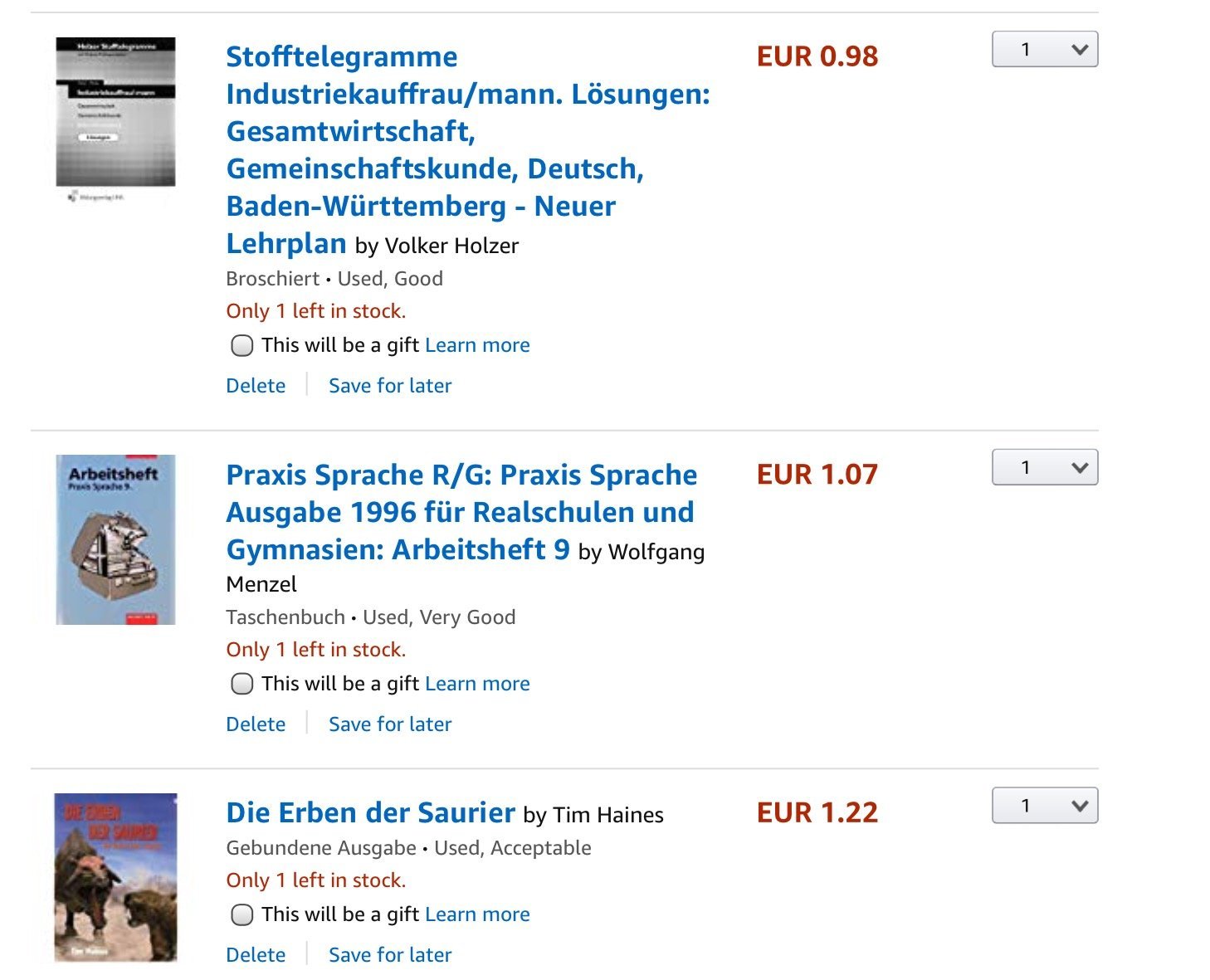
Task: Save Praxis Sprache Arbeitsheft 9 for later
Action: coord(390,724)
